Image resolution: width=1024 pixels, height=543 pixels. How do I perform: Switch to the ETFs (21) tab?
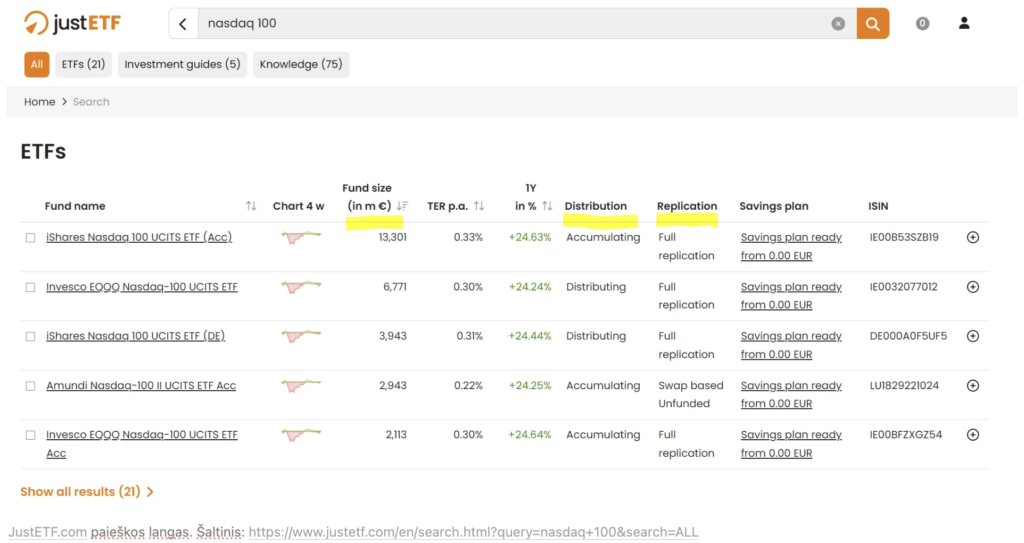83,64
